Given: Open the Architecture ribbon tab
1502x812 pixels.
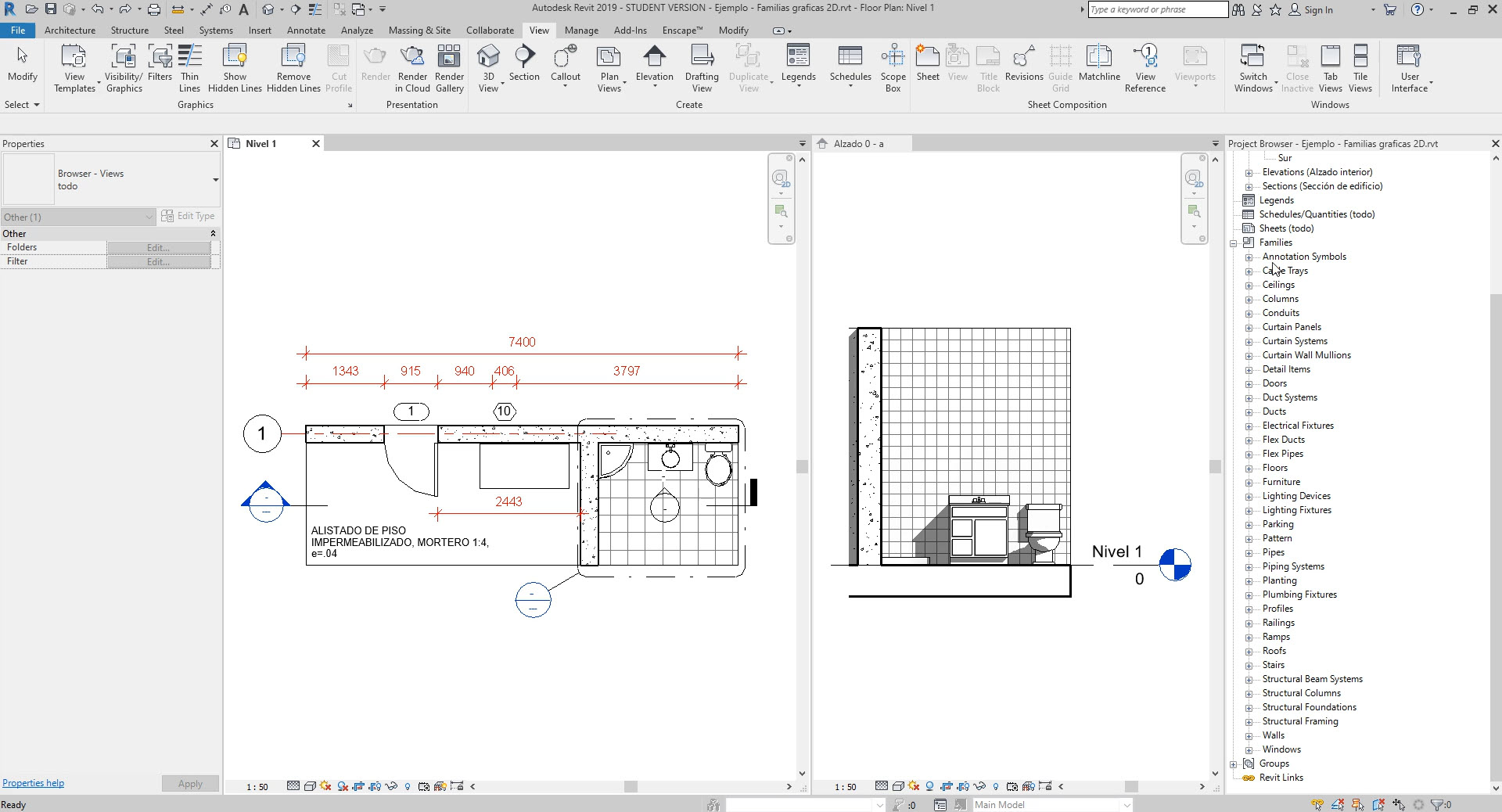Looking at the screenshot, I should click(x=70, y=31).
